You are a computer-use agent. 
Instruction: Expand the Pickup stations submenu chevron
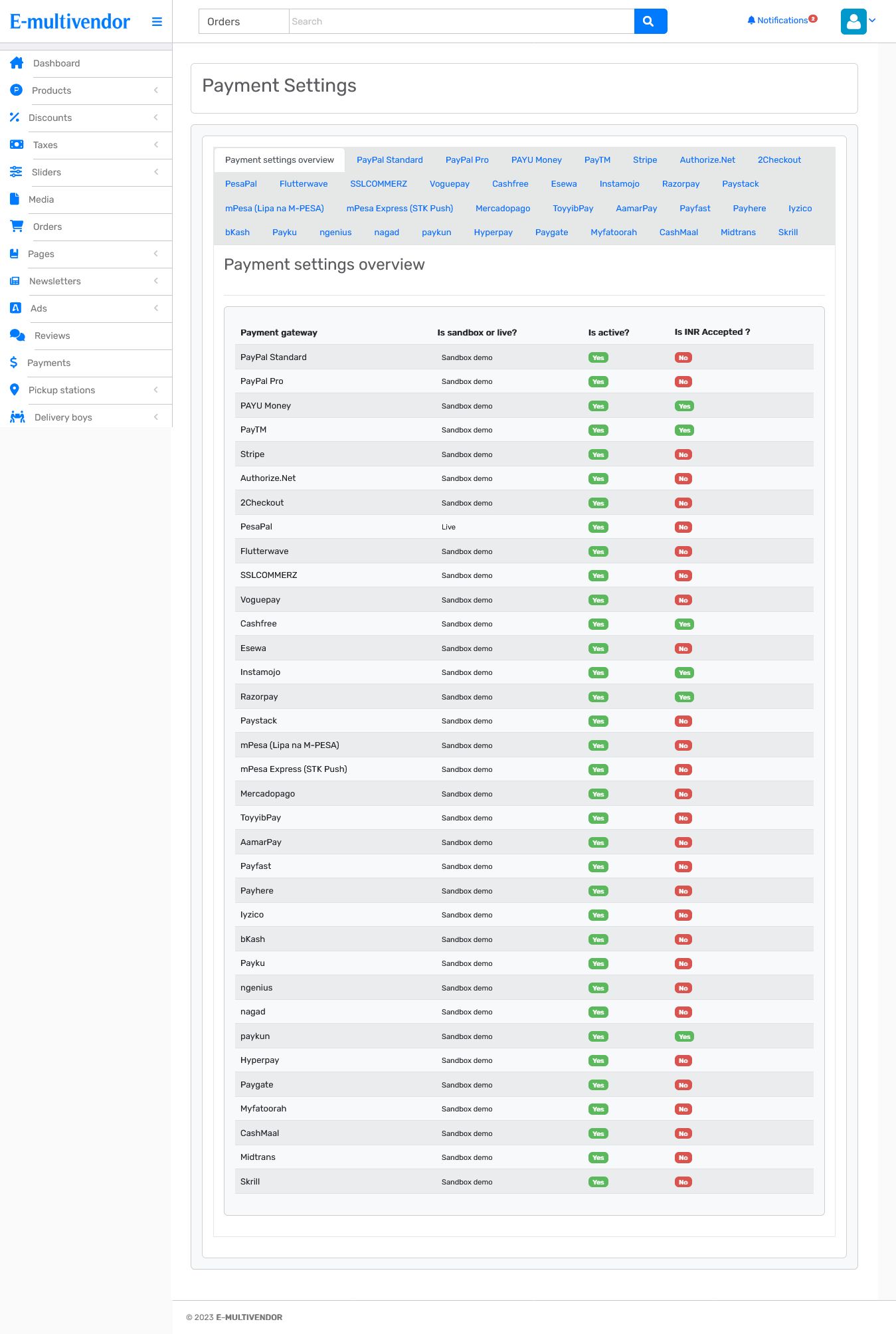coord(156,390)
